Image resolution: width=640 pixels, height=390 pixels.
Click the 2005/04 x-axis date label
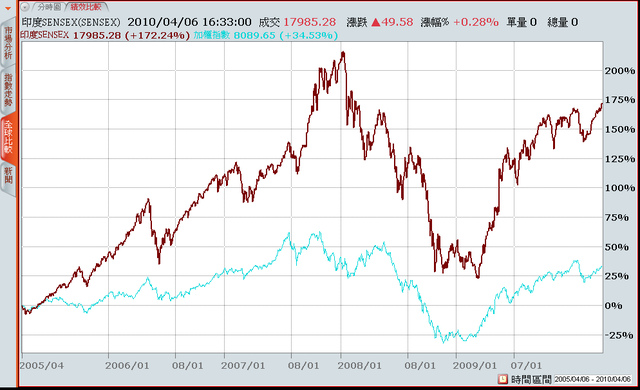coord(41,366)
